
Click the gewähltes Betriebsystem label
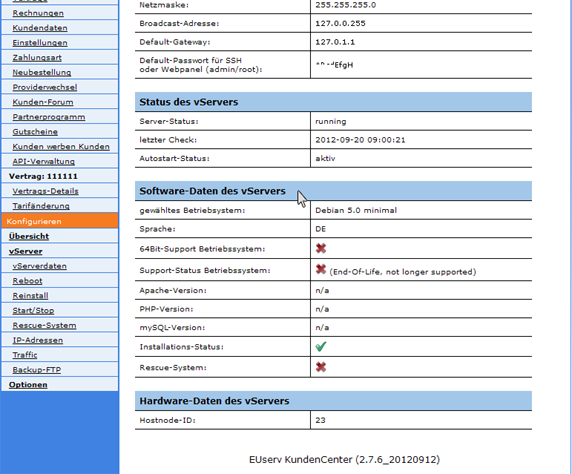(192, 211)
